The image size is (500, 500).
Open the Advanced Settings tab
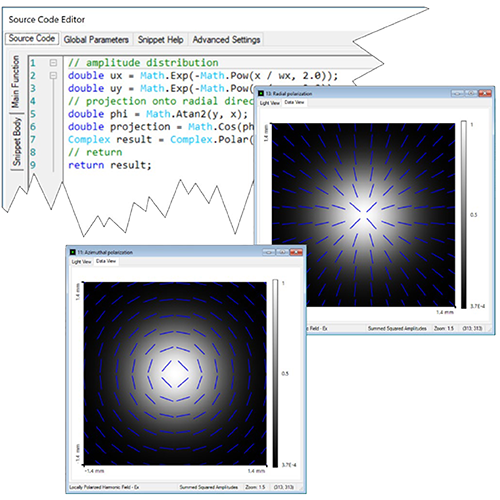(x=226, y=40)
